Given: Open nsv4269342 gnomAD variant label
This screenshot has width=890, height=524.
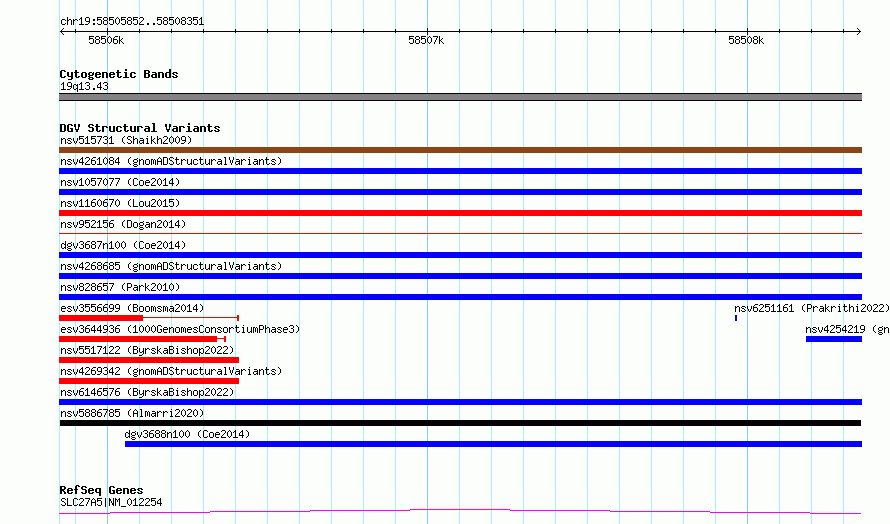Looking at the screenshot, I should tap(171, 371).
